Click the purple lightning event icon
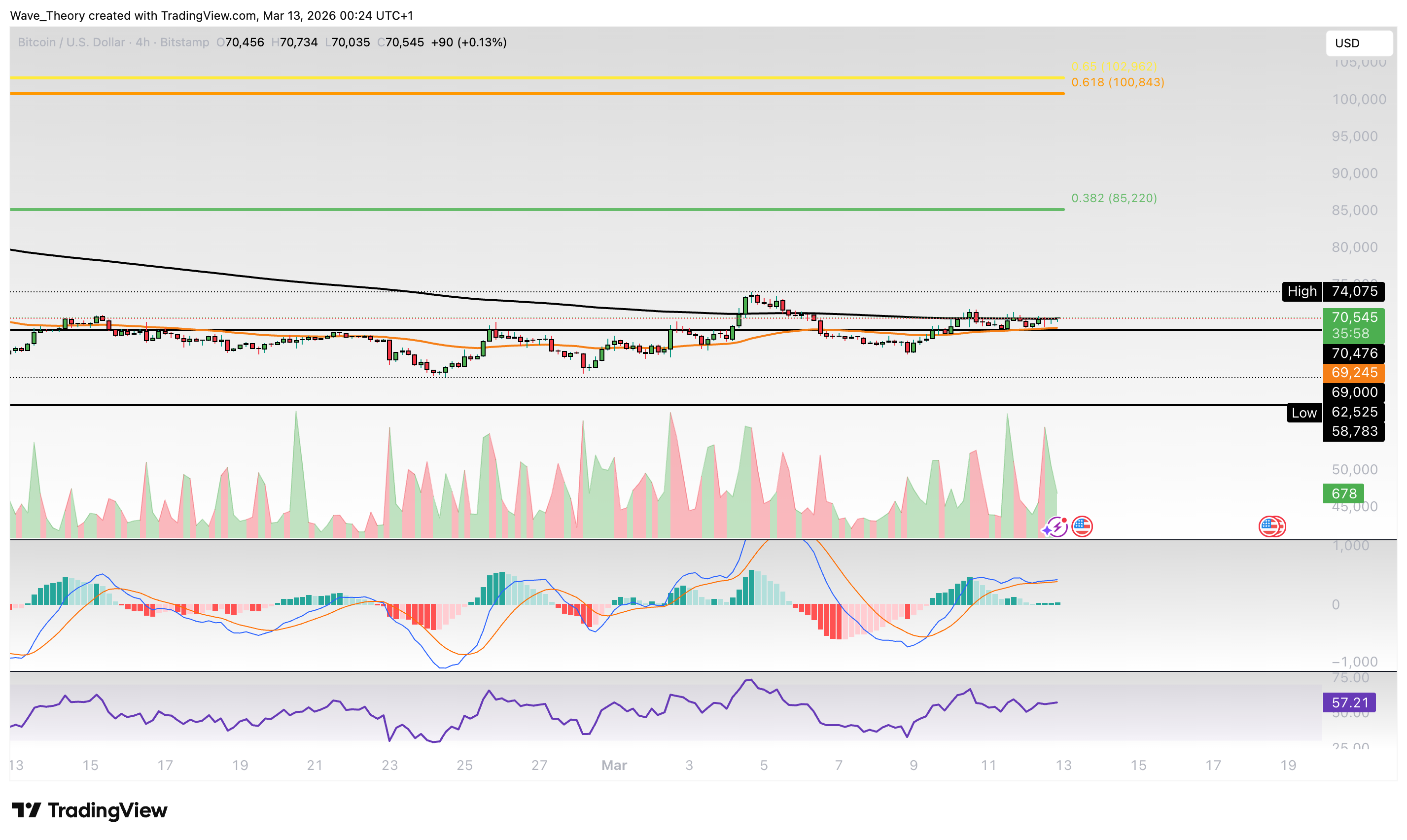This screenshot has width=1407, height=840. point(1055,527)
